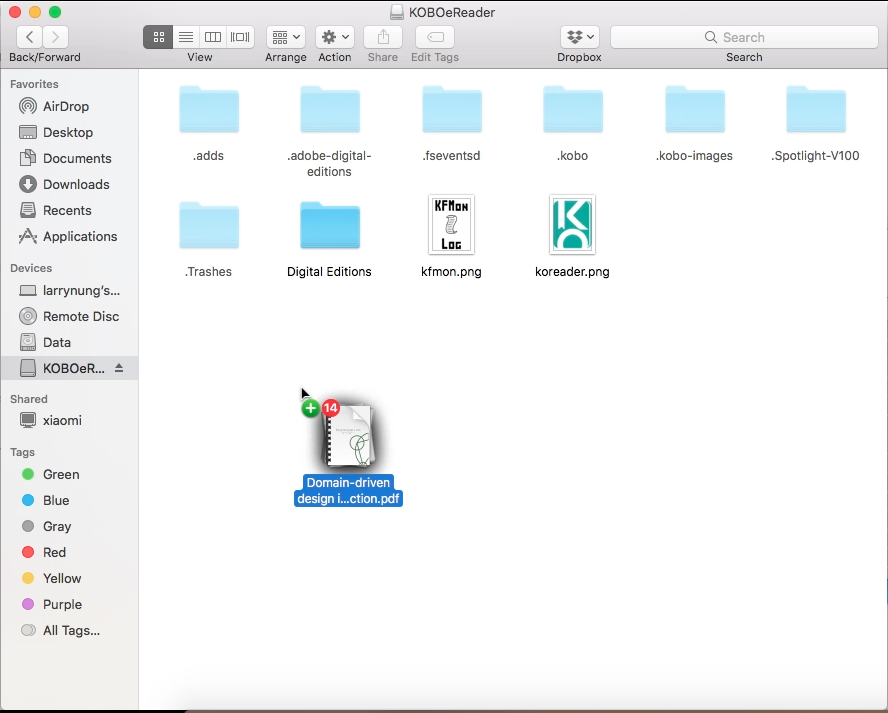Show All Tags in sidebar
The image size is (888, 713).
coord(69,631)
